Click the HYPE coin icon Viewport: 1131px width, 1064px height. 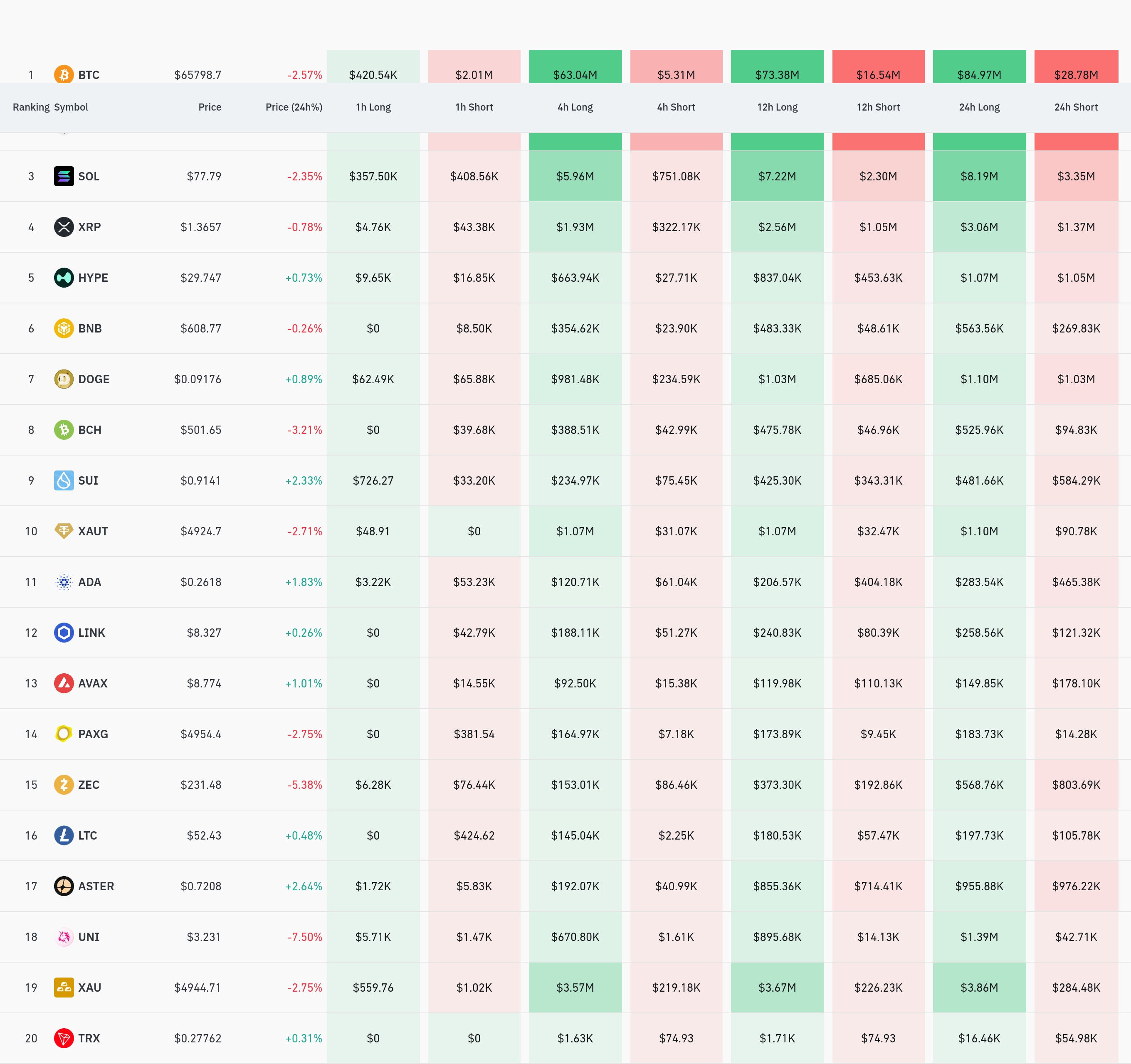pyautogui.click(x=64, y=278)
